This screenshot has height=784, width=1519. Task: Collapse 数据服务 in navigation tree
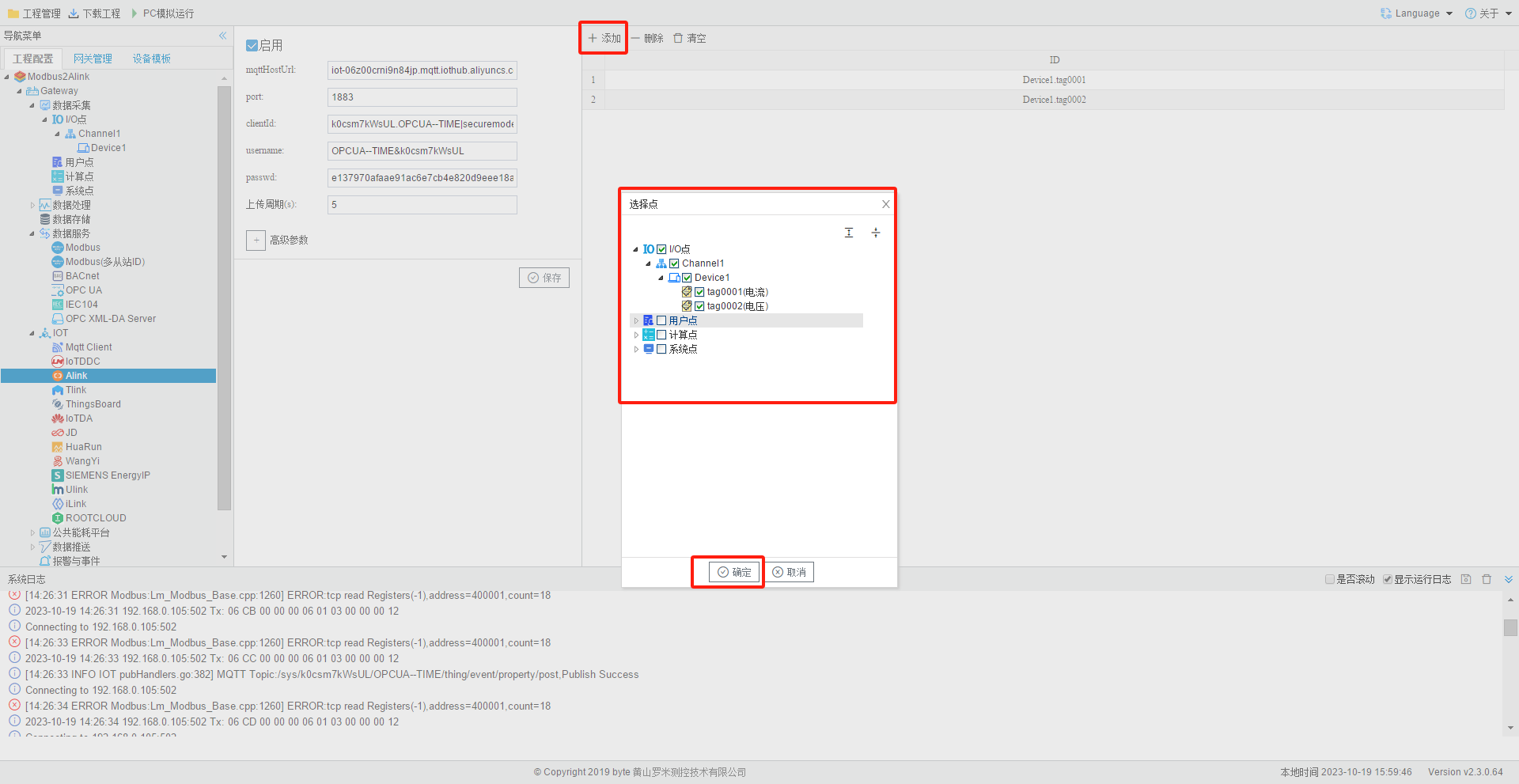tap(32, 233)
